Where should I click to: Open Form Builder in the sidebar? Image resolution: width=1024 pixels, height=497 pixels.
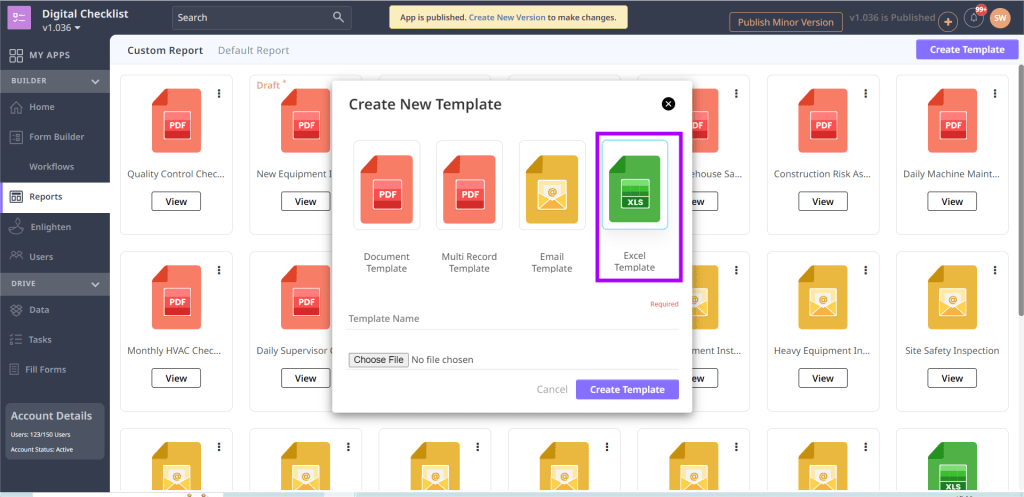pos(56,137)
